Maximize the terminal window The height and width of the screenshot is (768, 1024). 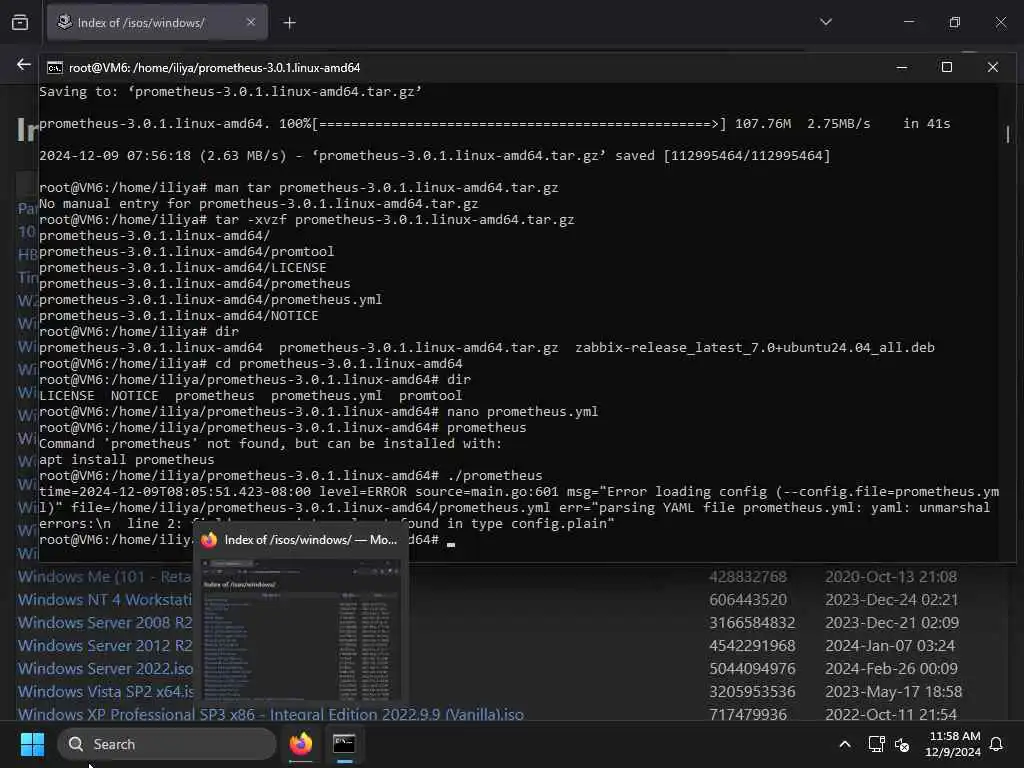click(946, 67)
